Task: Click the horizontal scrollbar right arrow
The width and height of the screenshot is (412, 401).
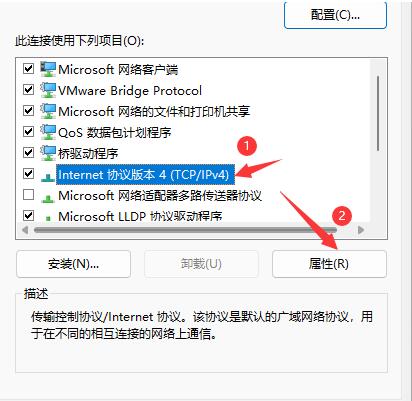Action: point(361,230)
